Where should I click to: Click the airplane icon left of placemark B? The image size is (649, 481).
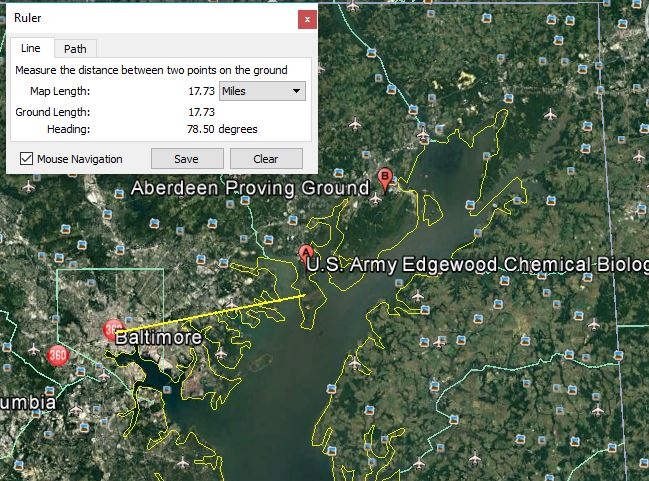coord(375,199)
